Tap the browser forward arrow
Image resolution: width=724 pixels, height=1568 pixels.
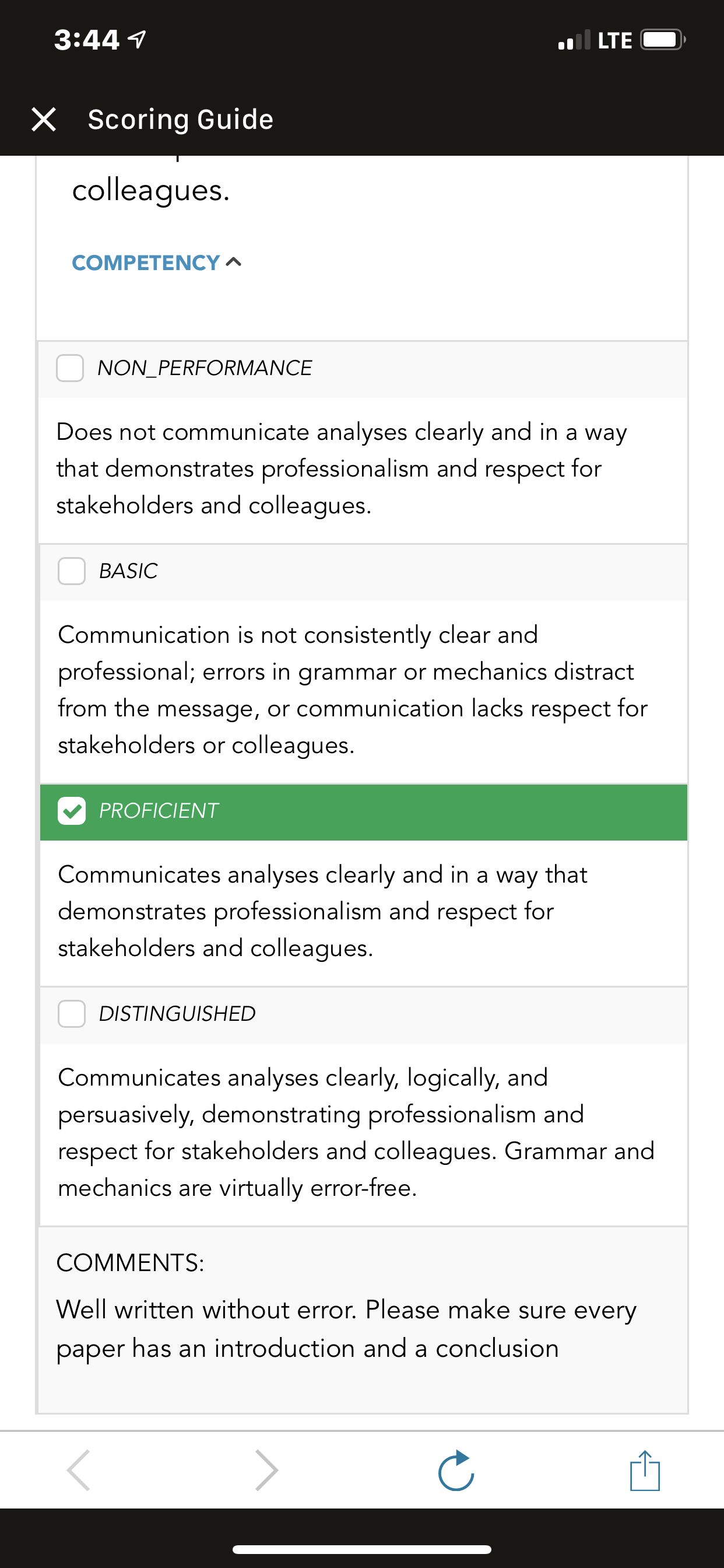[266, 1470]
